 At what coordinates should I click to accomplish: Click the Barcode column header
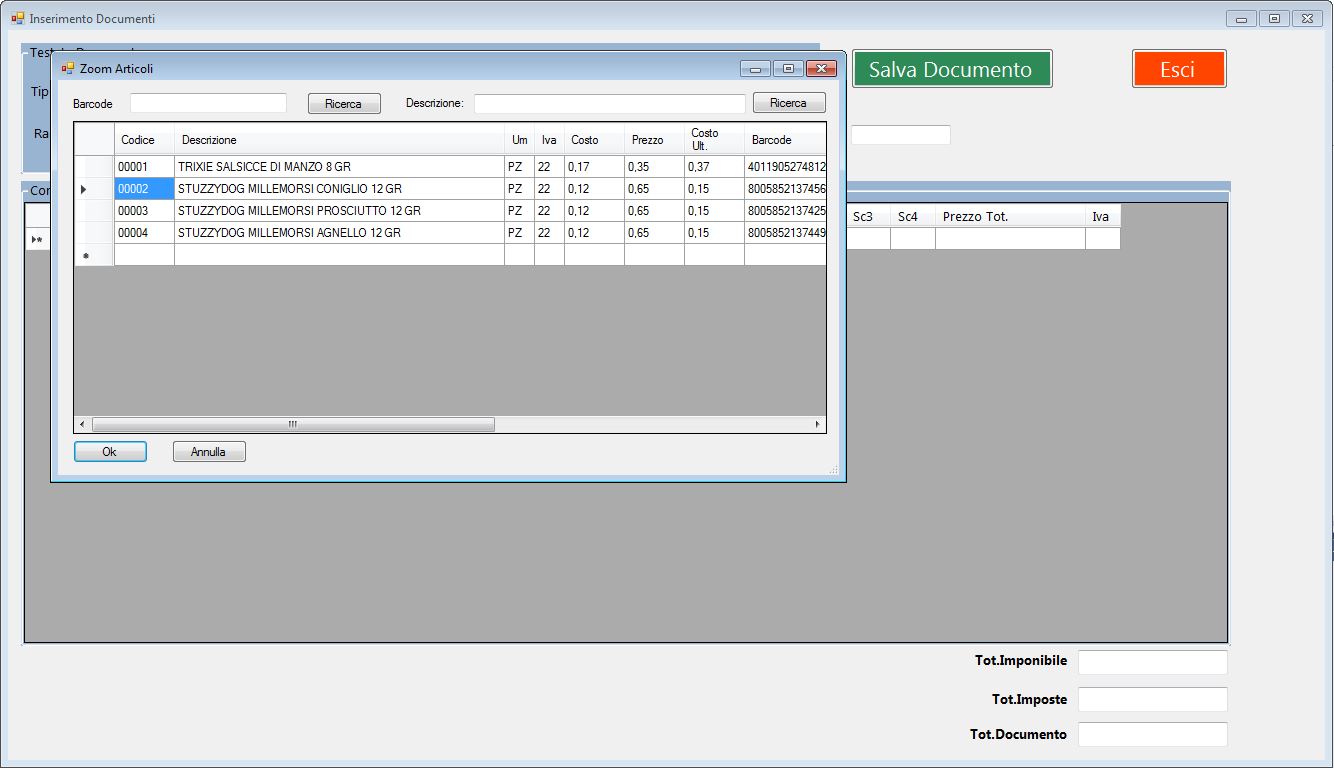pos(785,140)
